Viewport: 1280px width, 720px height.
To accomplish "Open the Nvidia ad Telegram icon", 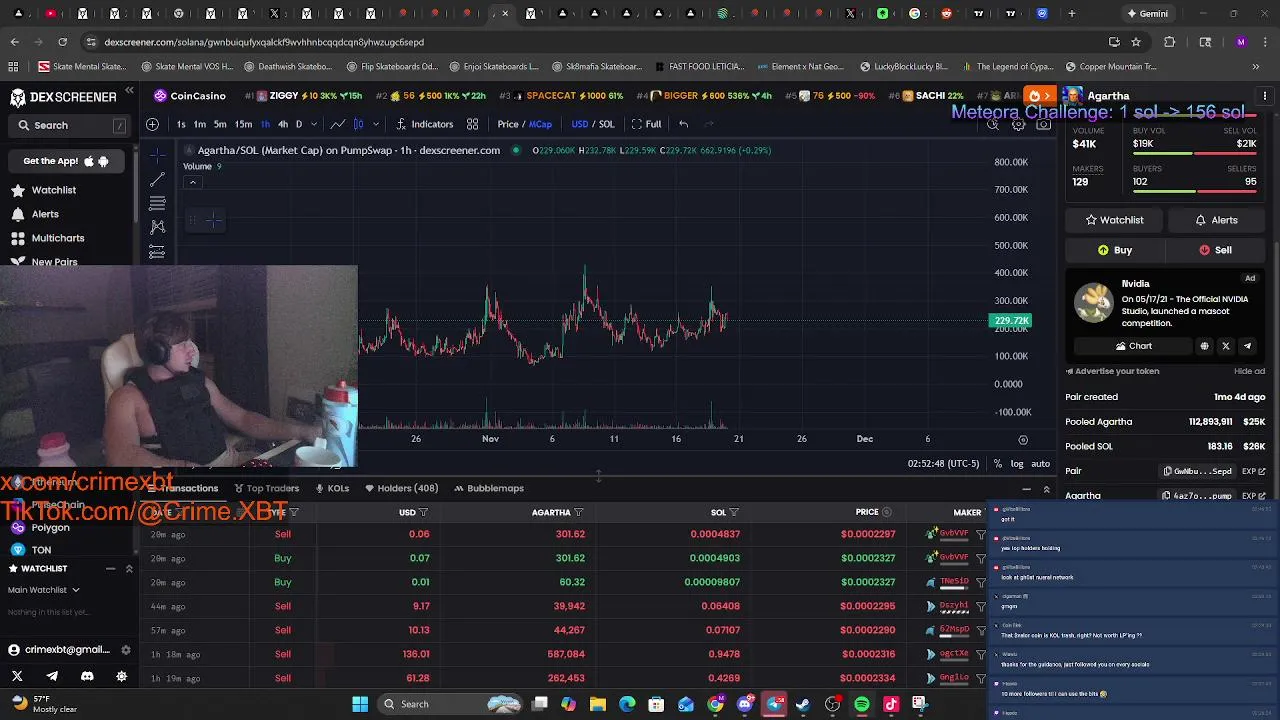I will click(1247, 346).
